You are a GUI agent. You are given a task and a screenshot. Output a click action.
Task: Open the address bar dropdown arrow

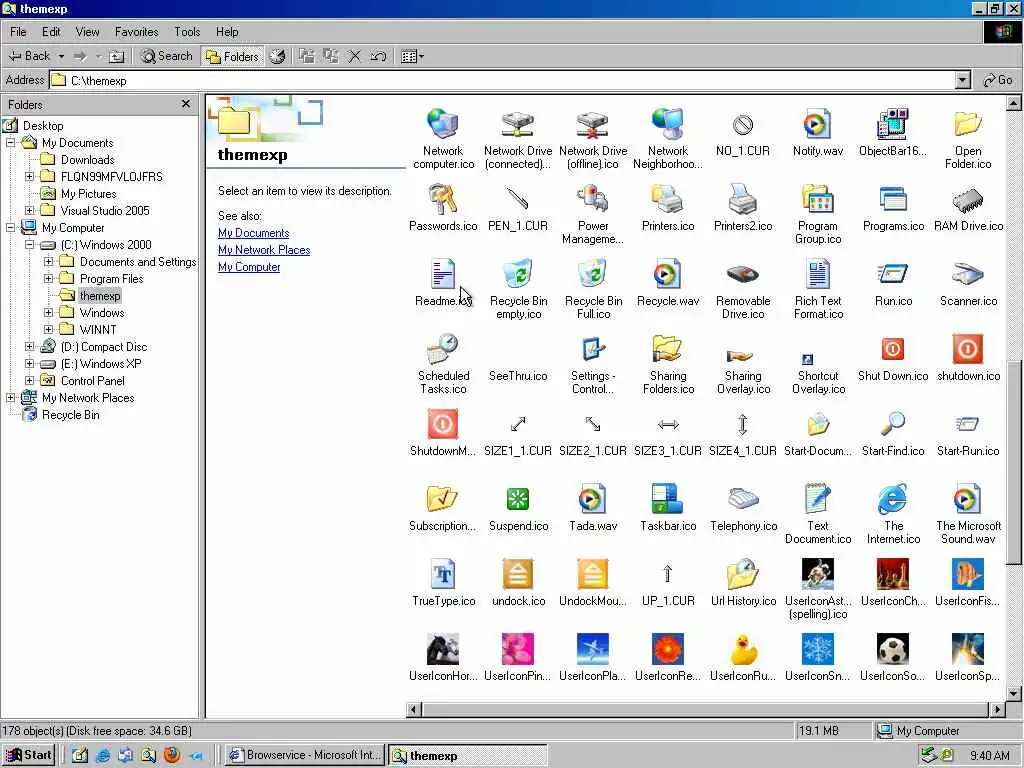coord(963,80)
